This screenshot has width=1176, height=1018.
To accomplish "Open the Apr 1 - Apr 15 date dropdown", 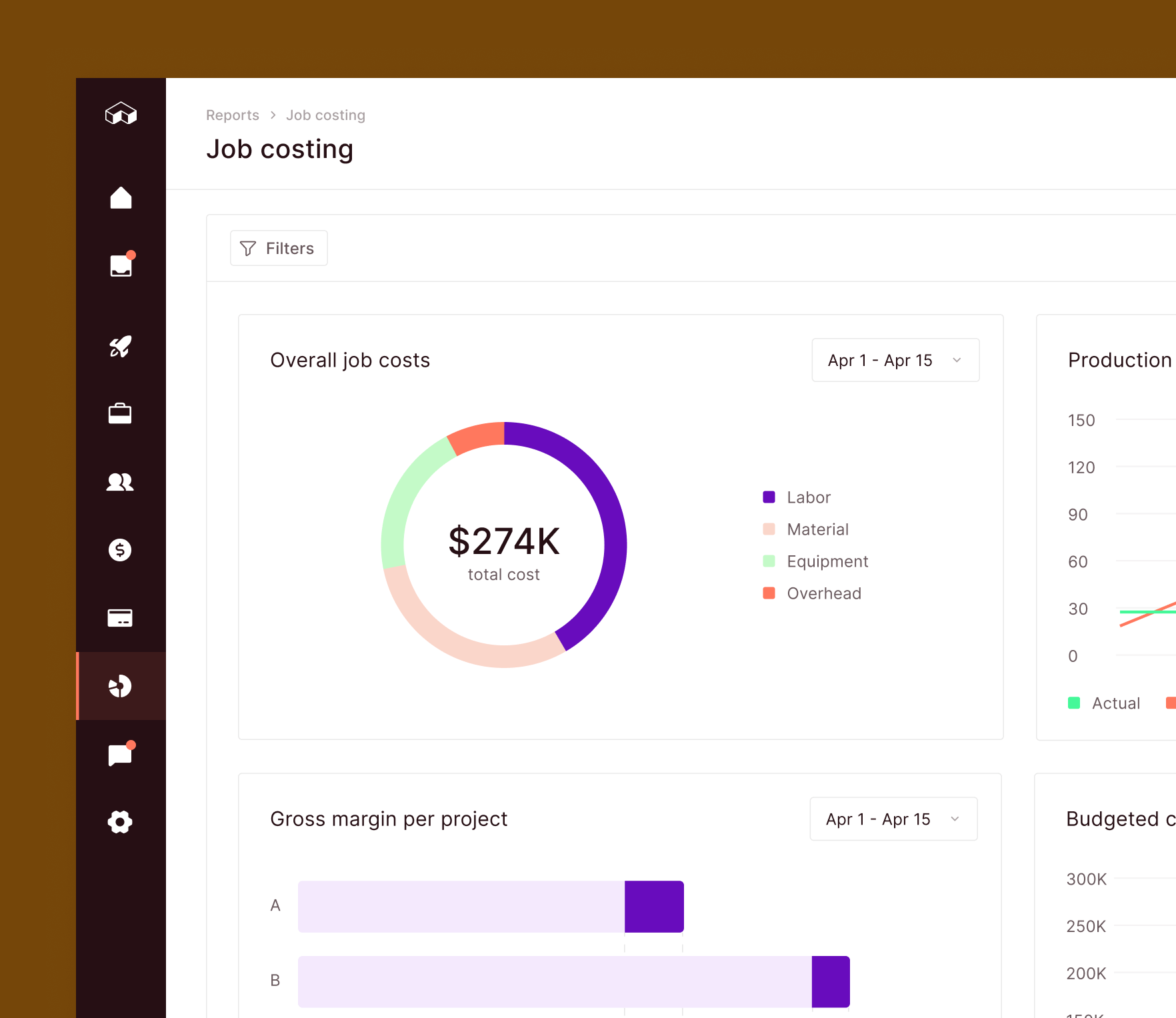I will point(895,360).
